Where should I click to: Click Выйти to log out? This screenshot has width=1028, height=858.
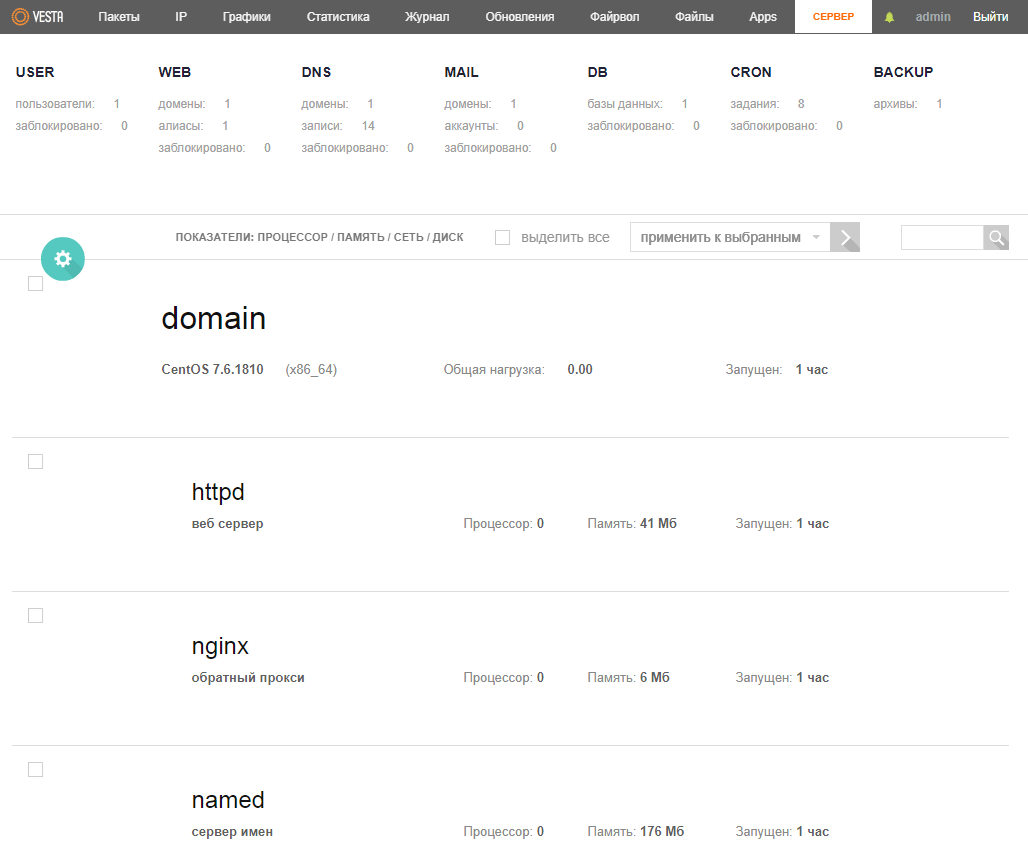pos(991,17)
